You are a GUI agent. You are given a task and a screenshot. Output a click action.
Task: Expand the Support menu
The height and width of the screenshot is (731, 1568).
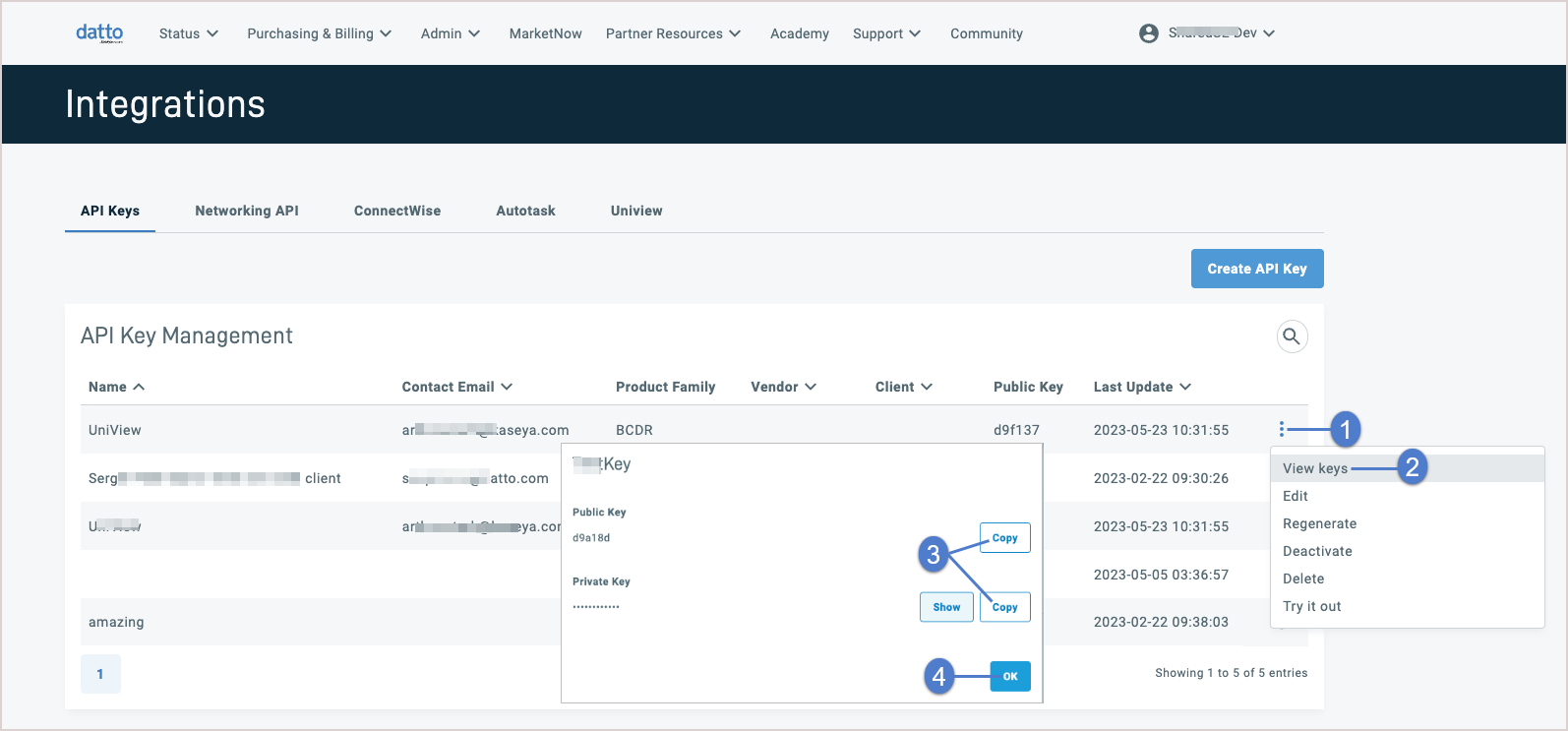pyautogui.click(x=887, y=33)
